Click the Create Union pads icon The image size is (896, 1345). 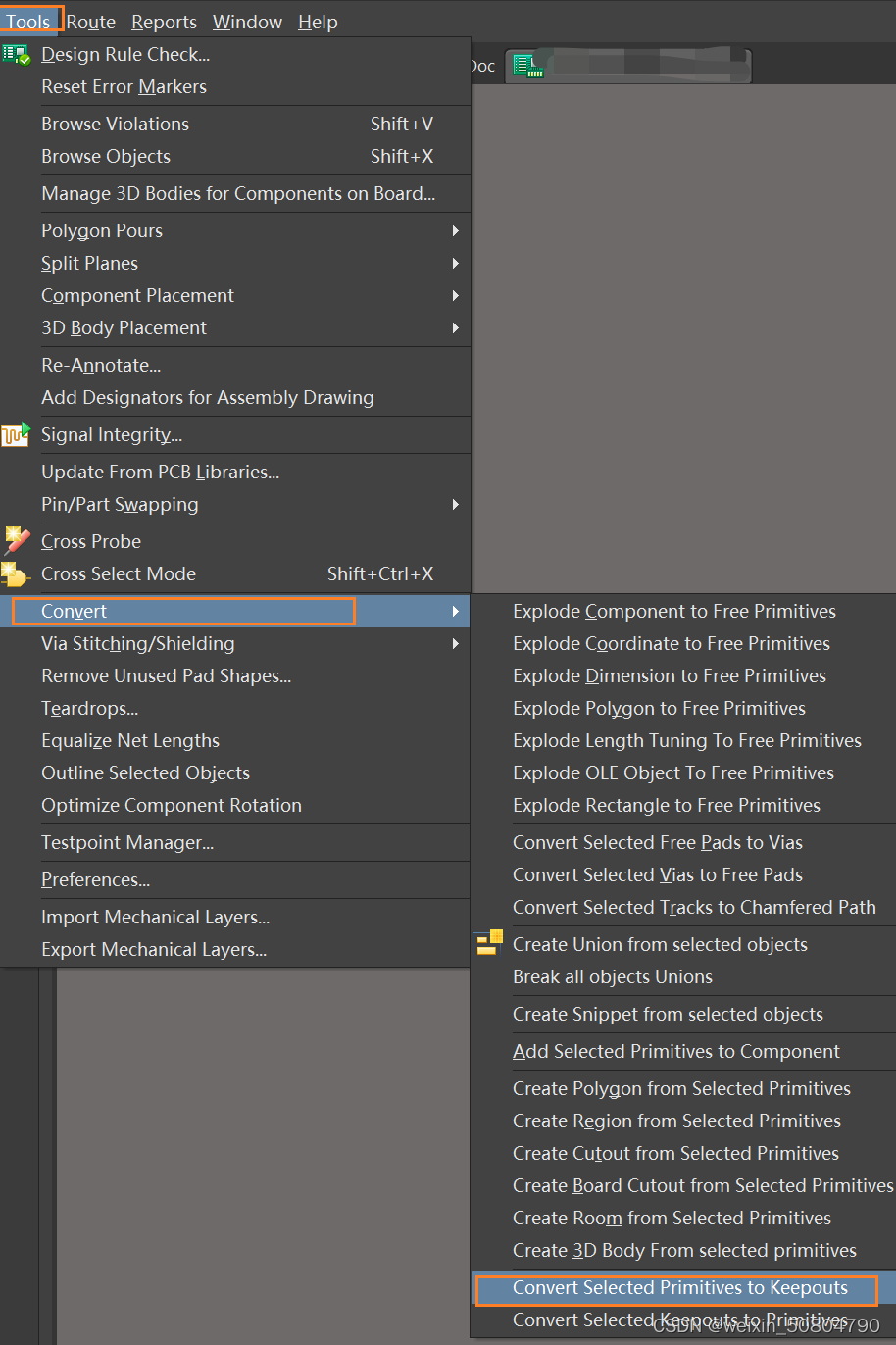click(x=487, y=942)
